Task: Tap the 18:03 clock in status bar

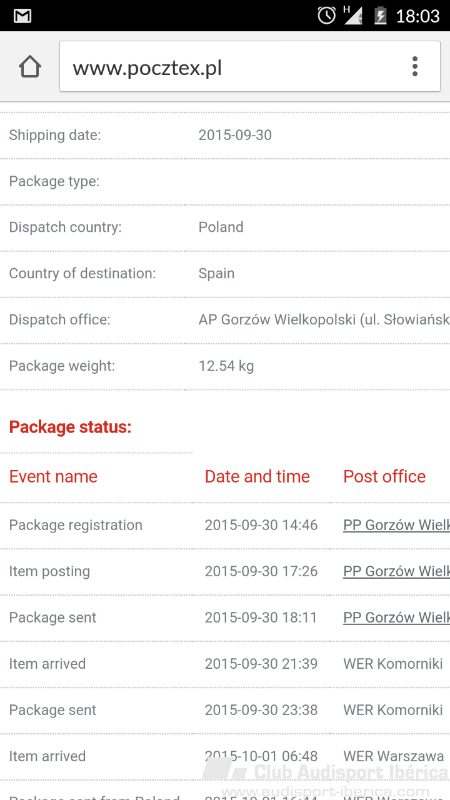Action: tap(417, 16)
